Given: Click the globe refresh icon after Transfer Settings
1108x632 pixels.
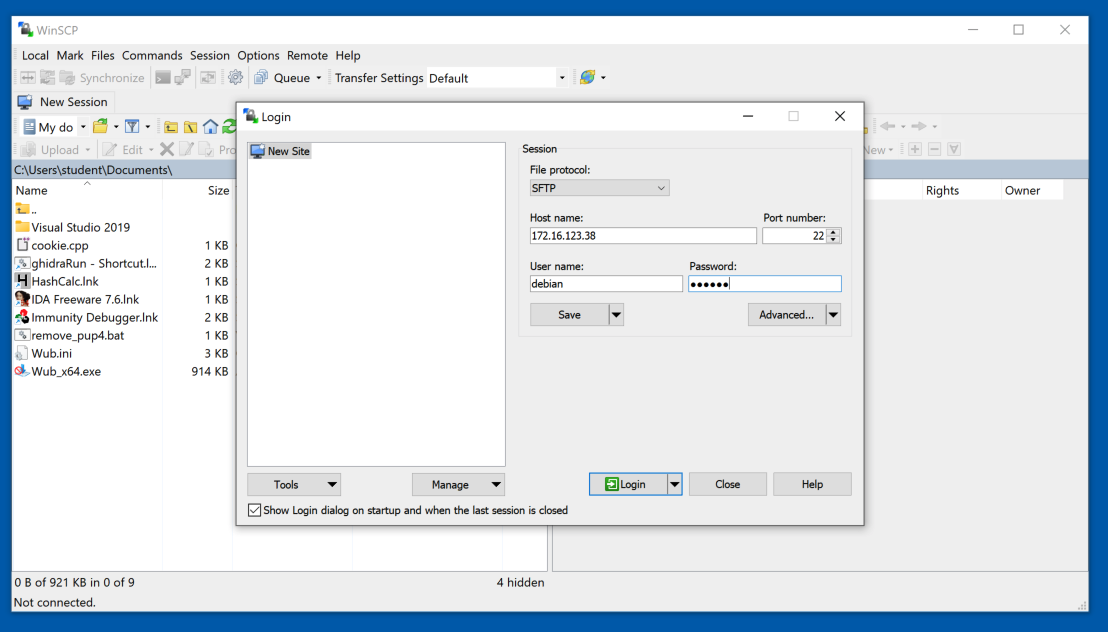Looking at the screenshot, I should pos(587,78).
